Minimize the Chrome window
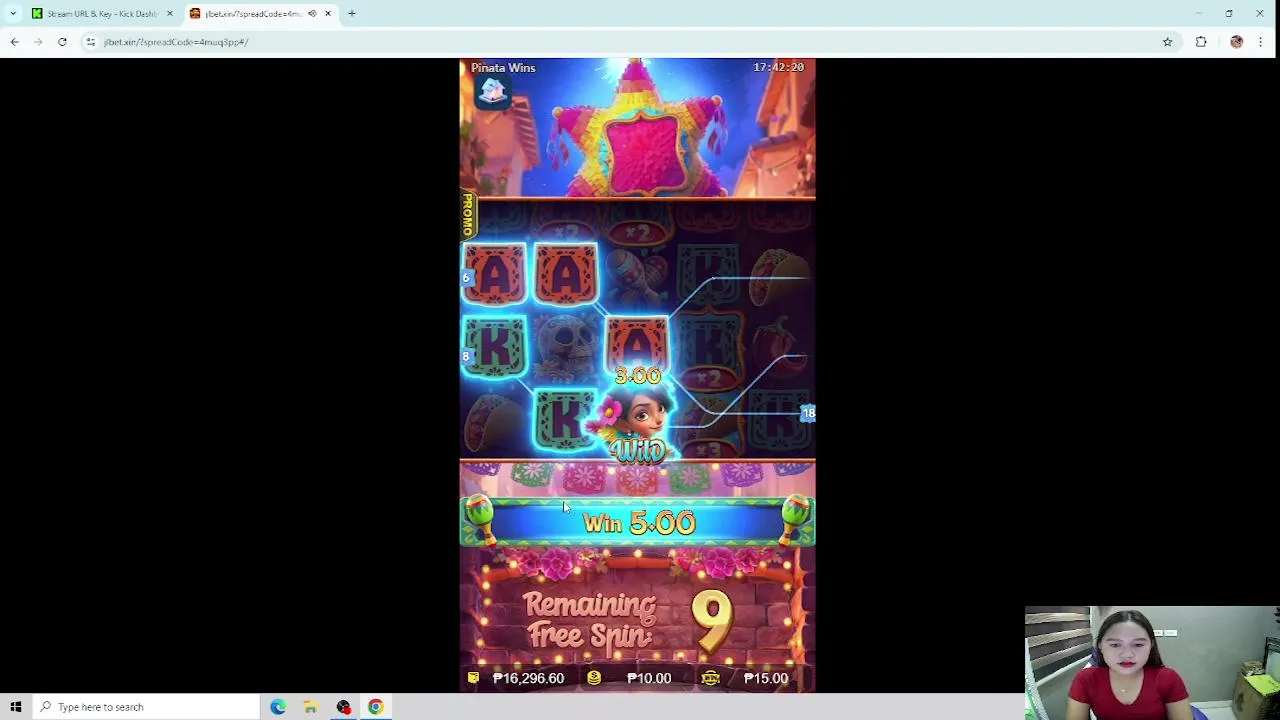Screen dimensions: 1280x720 point(1198,14)
